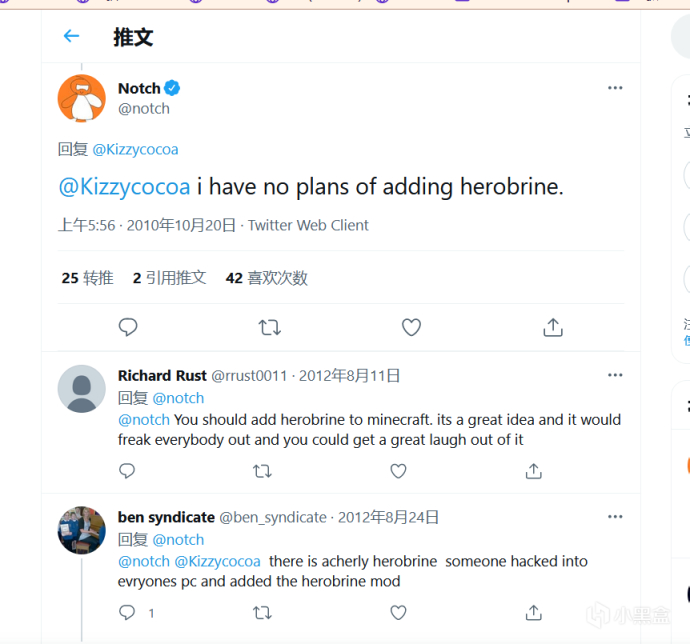
Task: Click the back arrow beside 推文
Action: [71, 37]
